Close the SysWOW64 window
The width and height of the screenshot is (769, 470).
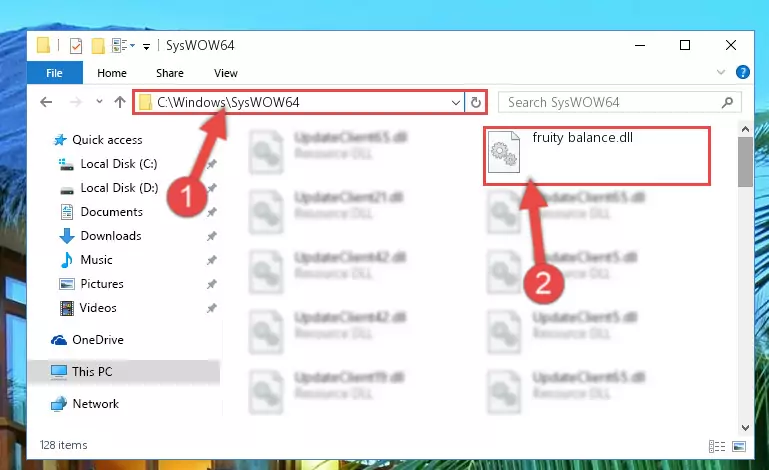[x=731, y=45]
